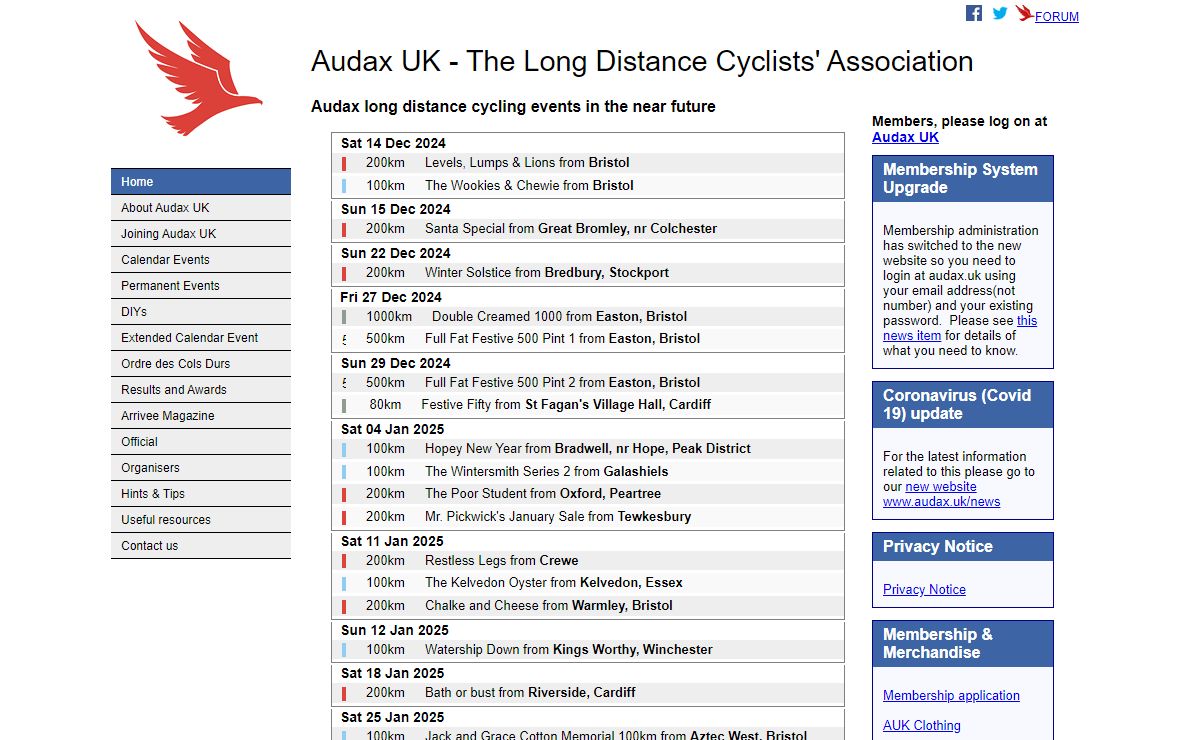Viewport: 1200px width, 740px height.
Task: Select DIYs in the side menu
Action: pos(201,312)
